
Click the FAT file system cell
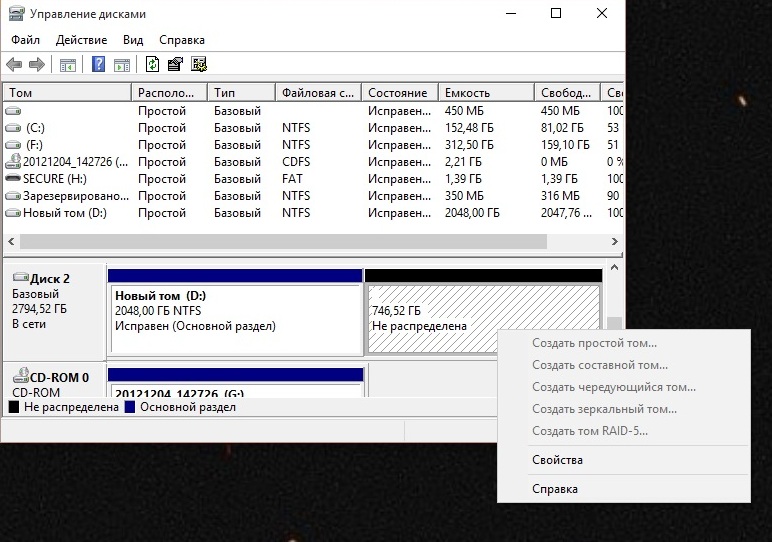click(x=292, y=179)
